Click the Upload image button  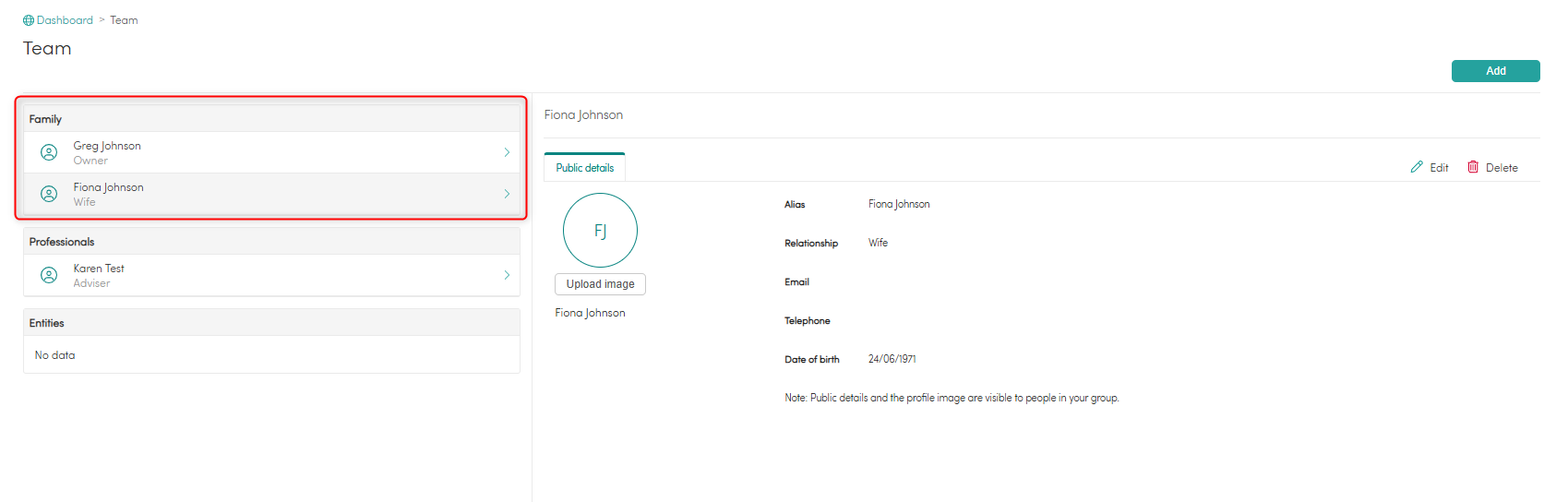tap(600, 284)
